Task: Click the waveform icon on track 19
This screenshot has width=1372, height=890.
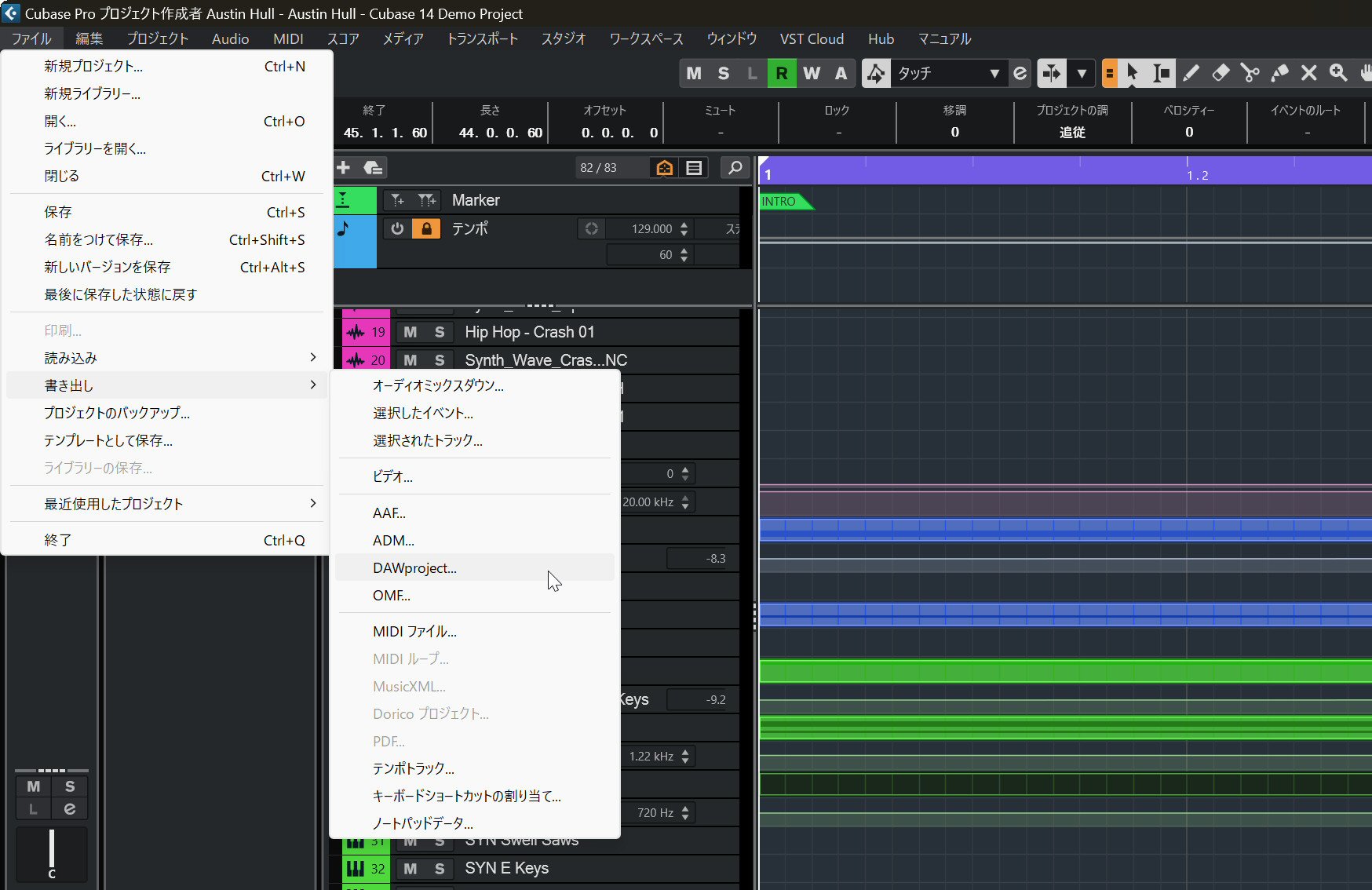Action: [x=356, y=332]
